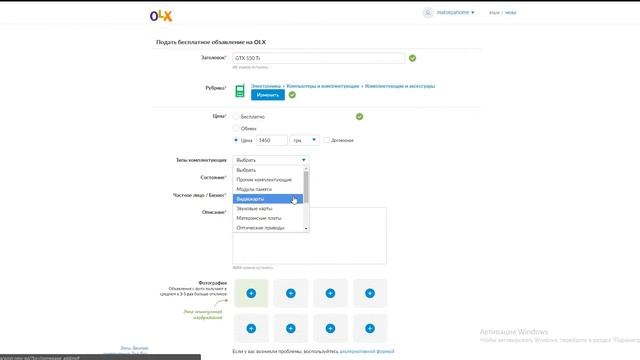Click the dropdown list scroll-down arrow
The width and height of the screenshot is (640, 360).
306,229
